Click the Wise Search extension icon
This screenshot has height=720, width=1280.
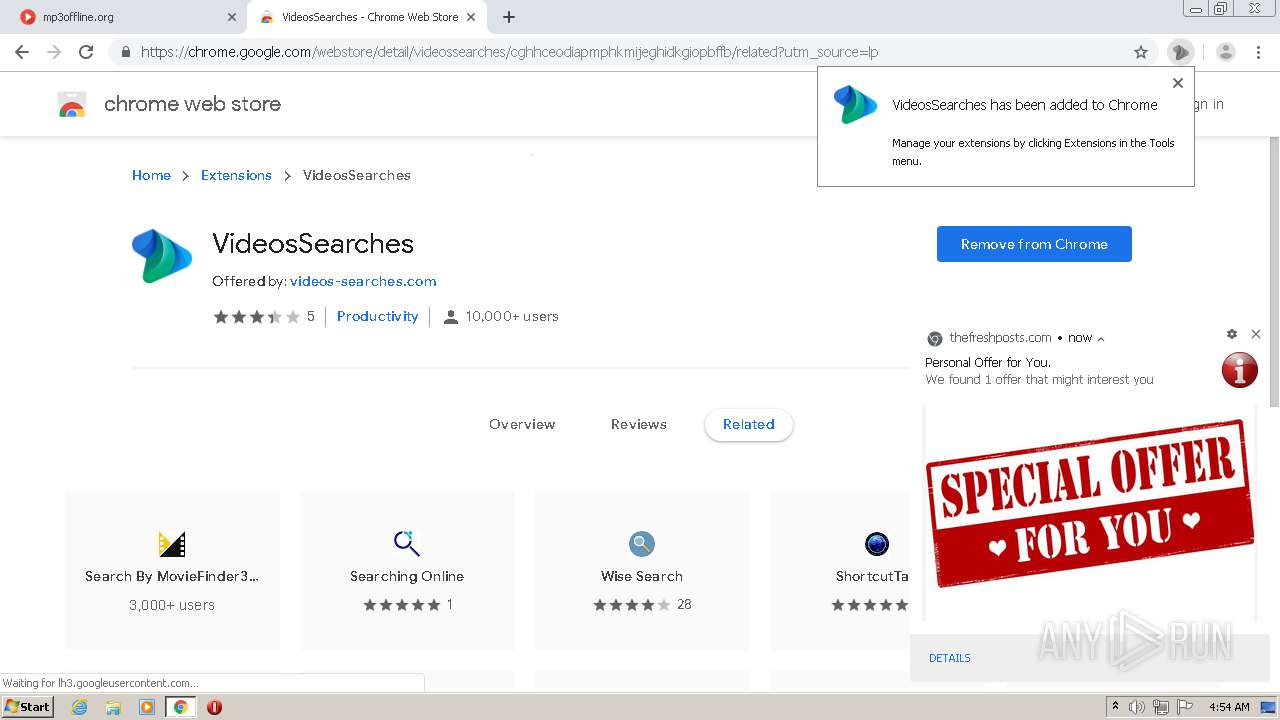642,544
